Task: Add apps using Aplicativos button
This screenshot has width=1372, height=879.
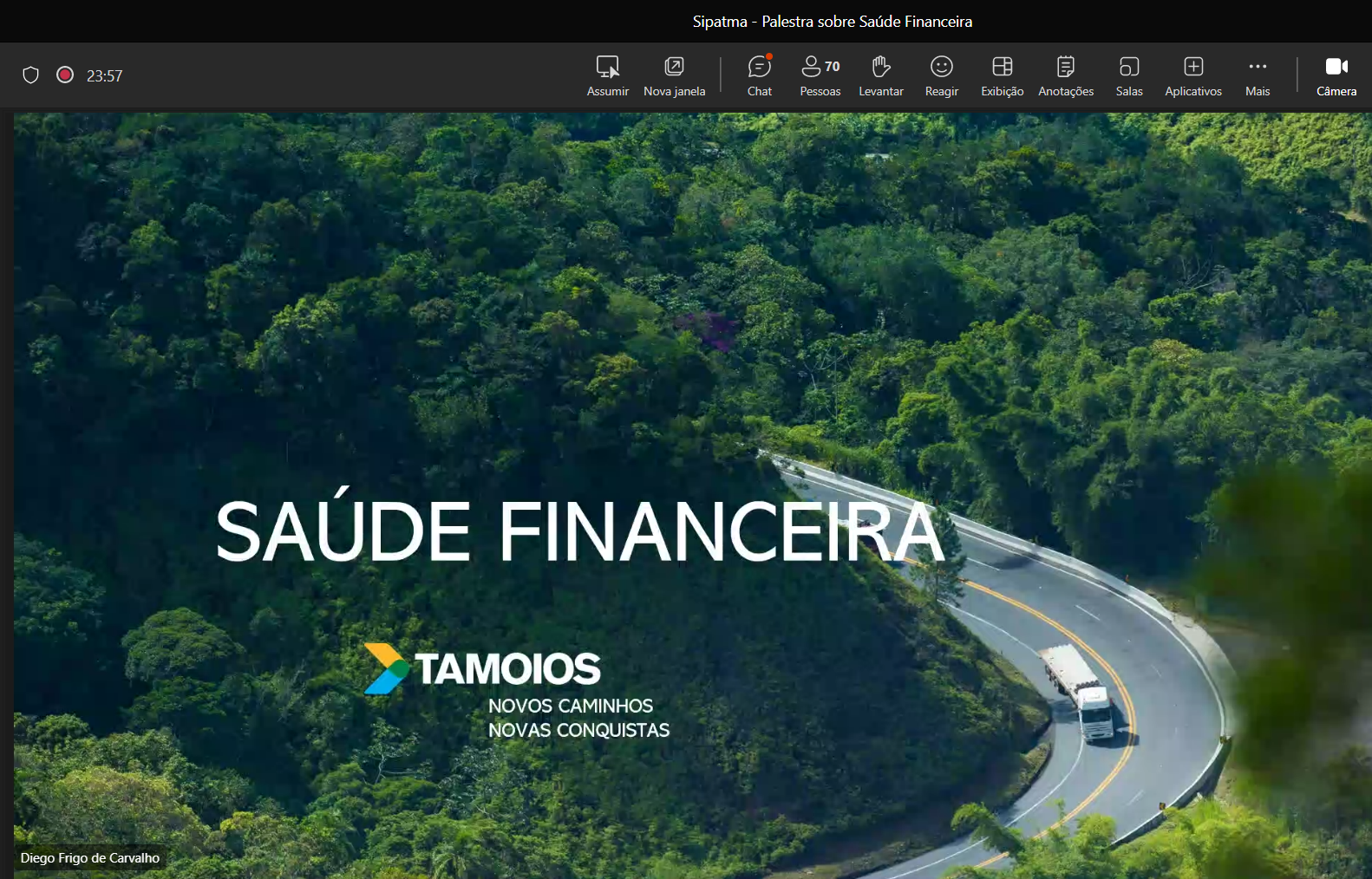Action: (x=1192, y=76)
